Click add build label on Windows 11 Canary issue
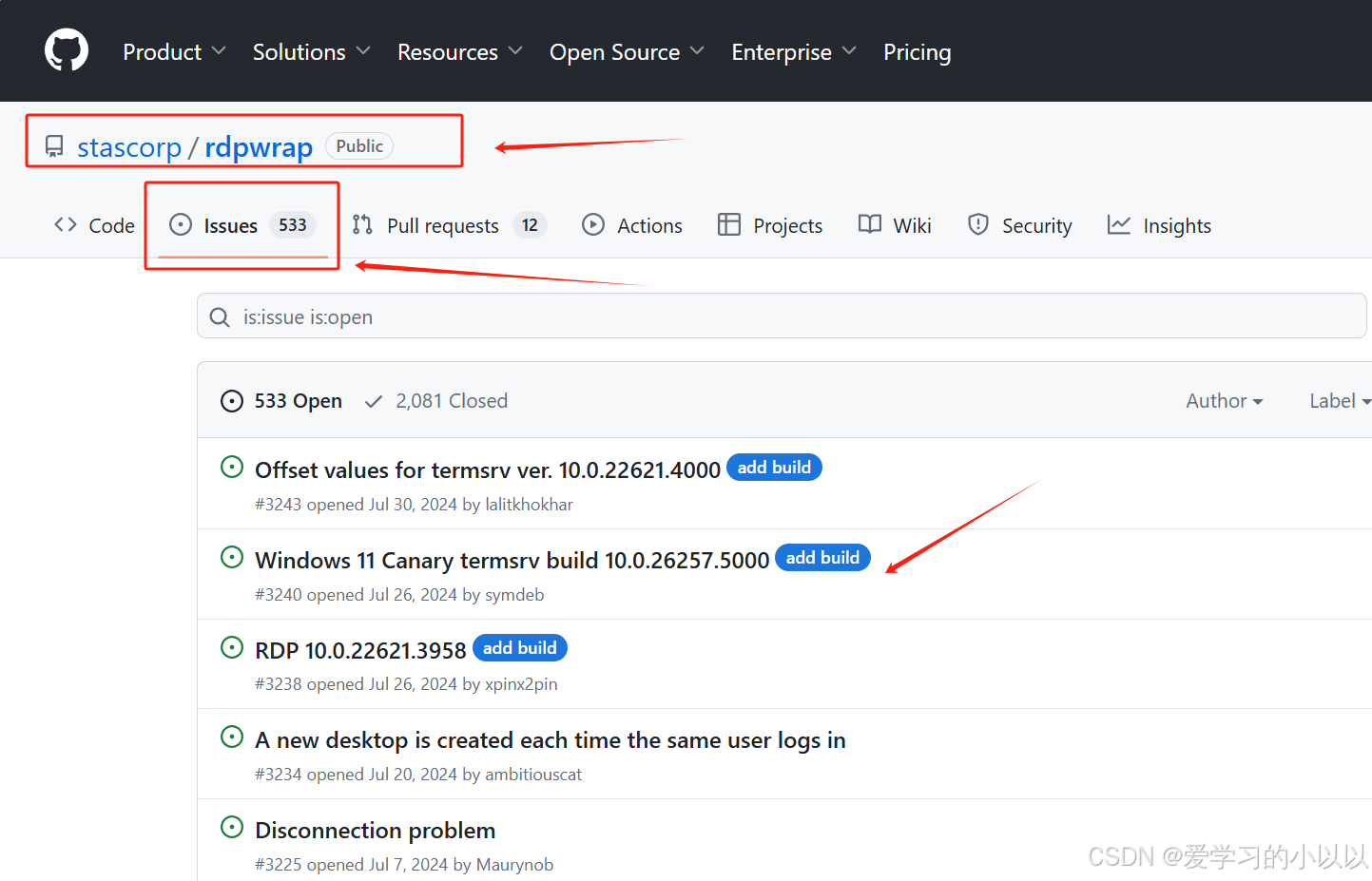This screenshot has height=881, width=1372. (822, 558)
